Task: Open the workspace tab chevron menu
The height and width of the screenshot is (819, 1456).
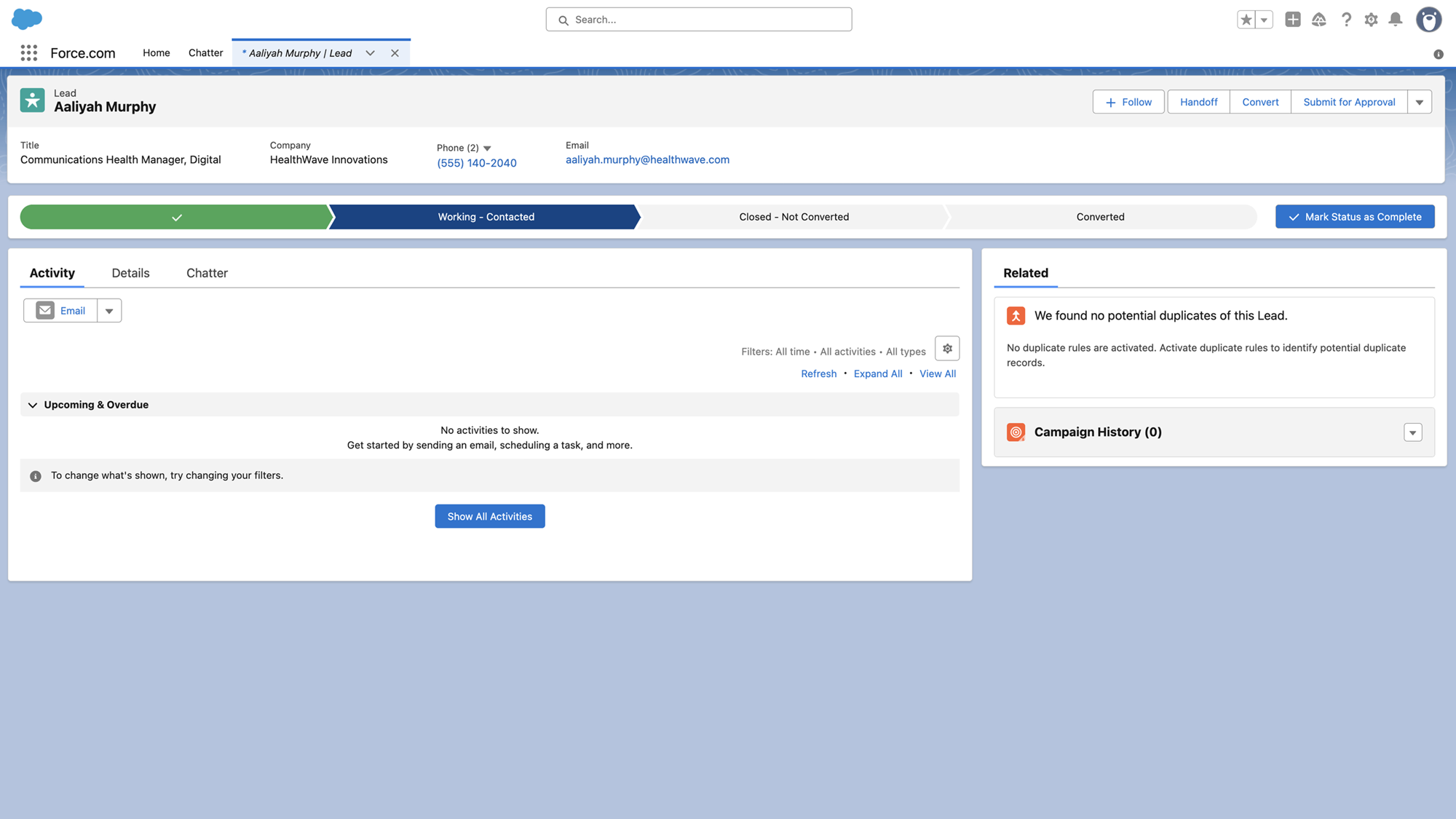Action: [x=370, y=53]
